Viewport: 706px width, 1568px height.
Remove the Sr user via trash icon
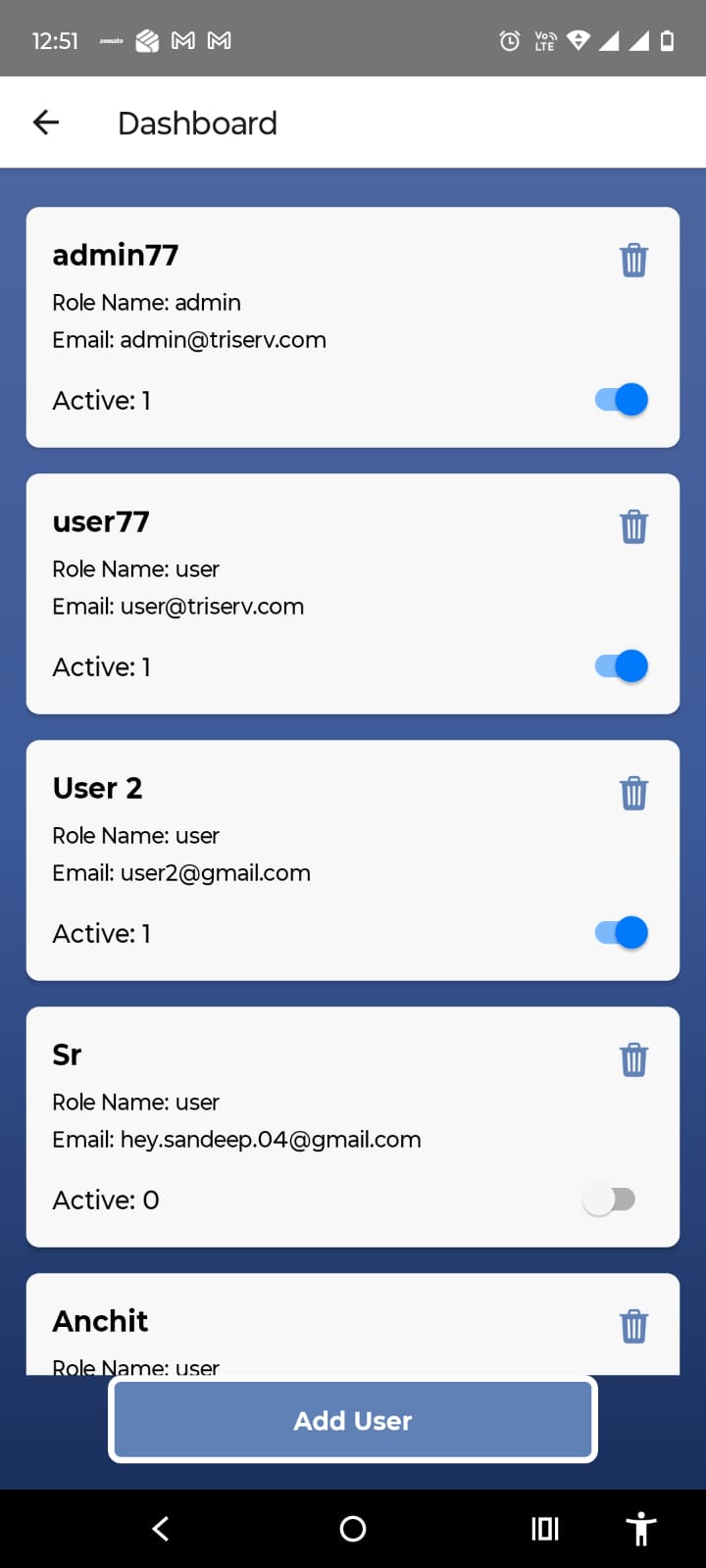click(633, 1059)
